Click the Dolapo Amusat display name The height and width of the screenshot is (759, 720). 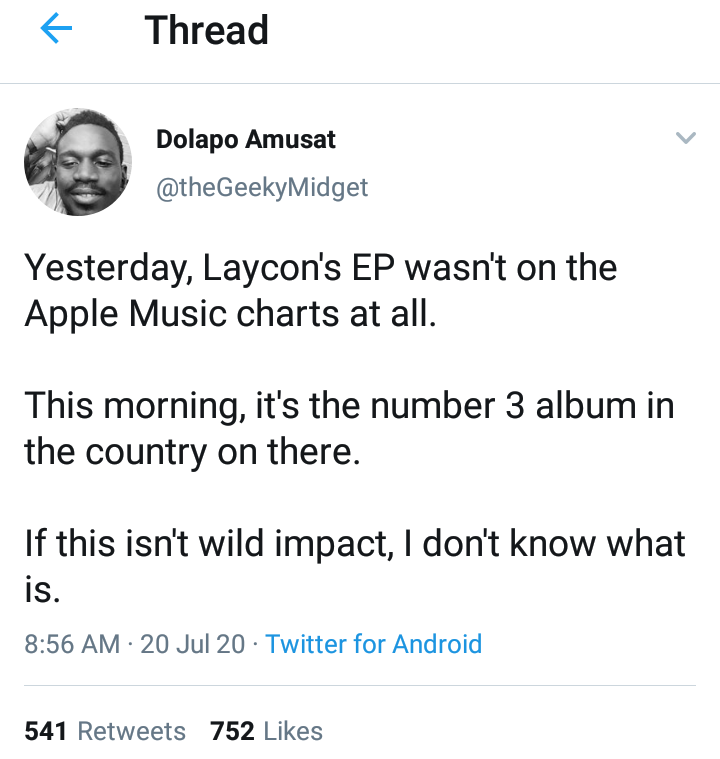click(246, 140)
